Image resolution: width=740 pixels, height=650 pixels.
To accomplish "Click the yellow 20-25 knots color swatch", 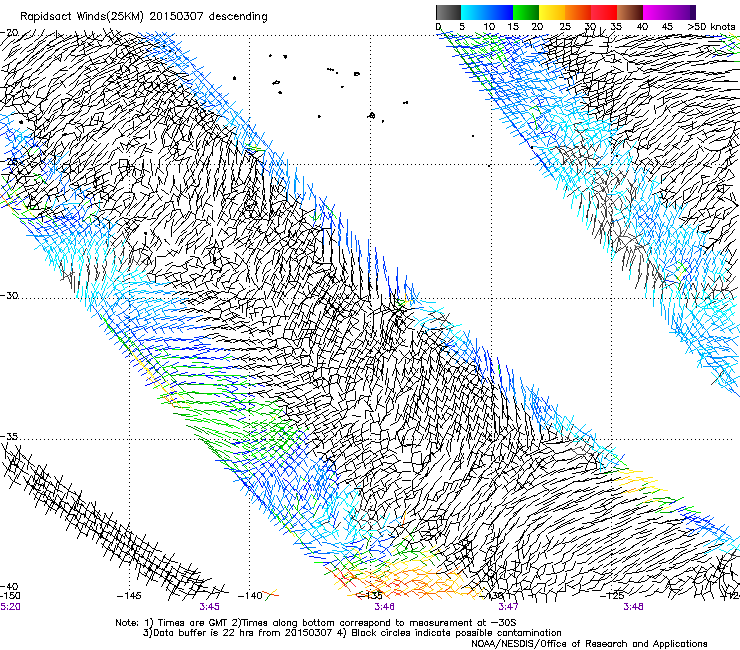I will click(x=552, y=12).
